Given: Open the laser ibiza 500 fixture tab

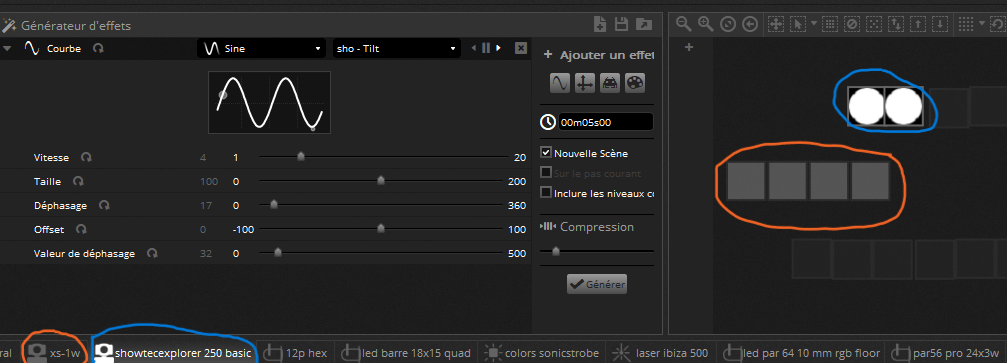Looking at the screenshot, I should (x=661, y=353).
